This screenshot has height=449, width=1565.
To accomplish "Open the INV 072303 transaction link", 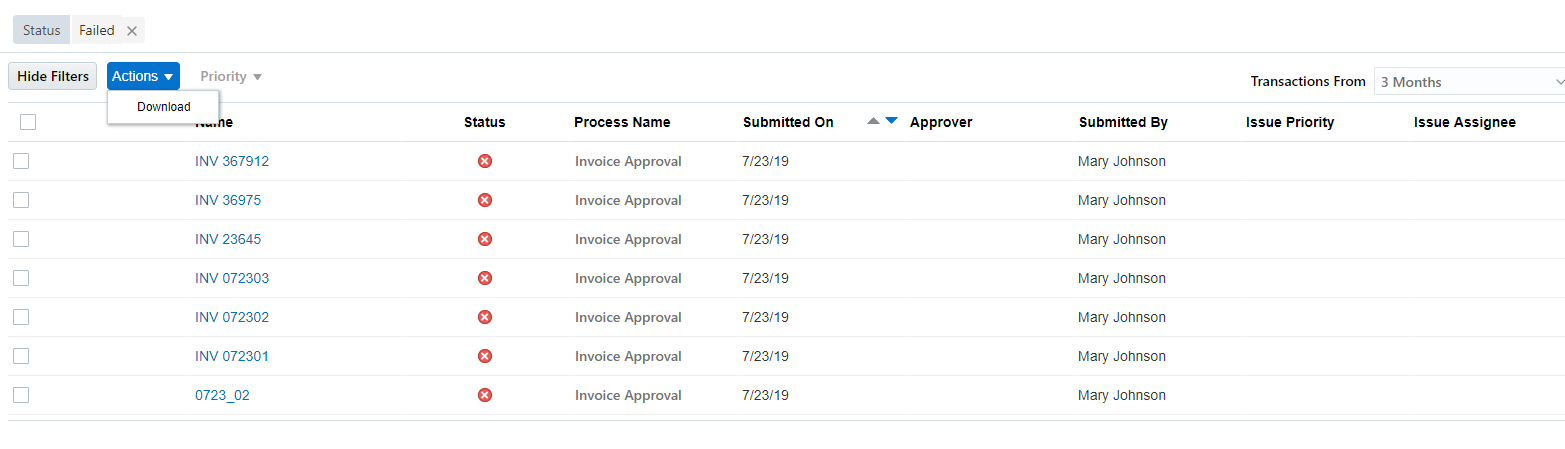I will 232,278.
